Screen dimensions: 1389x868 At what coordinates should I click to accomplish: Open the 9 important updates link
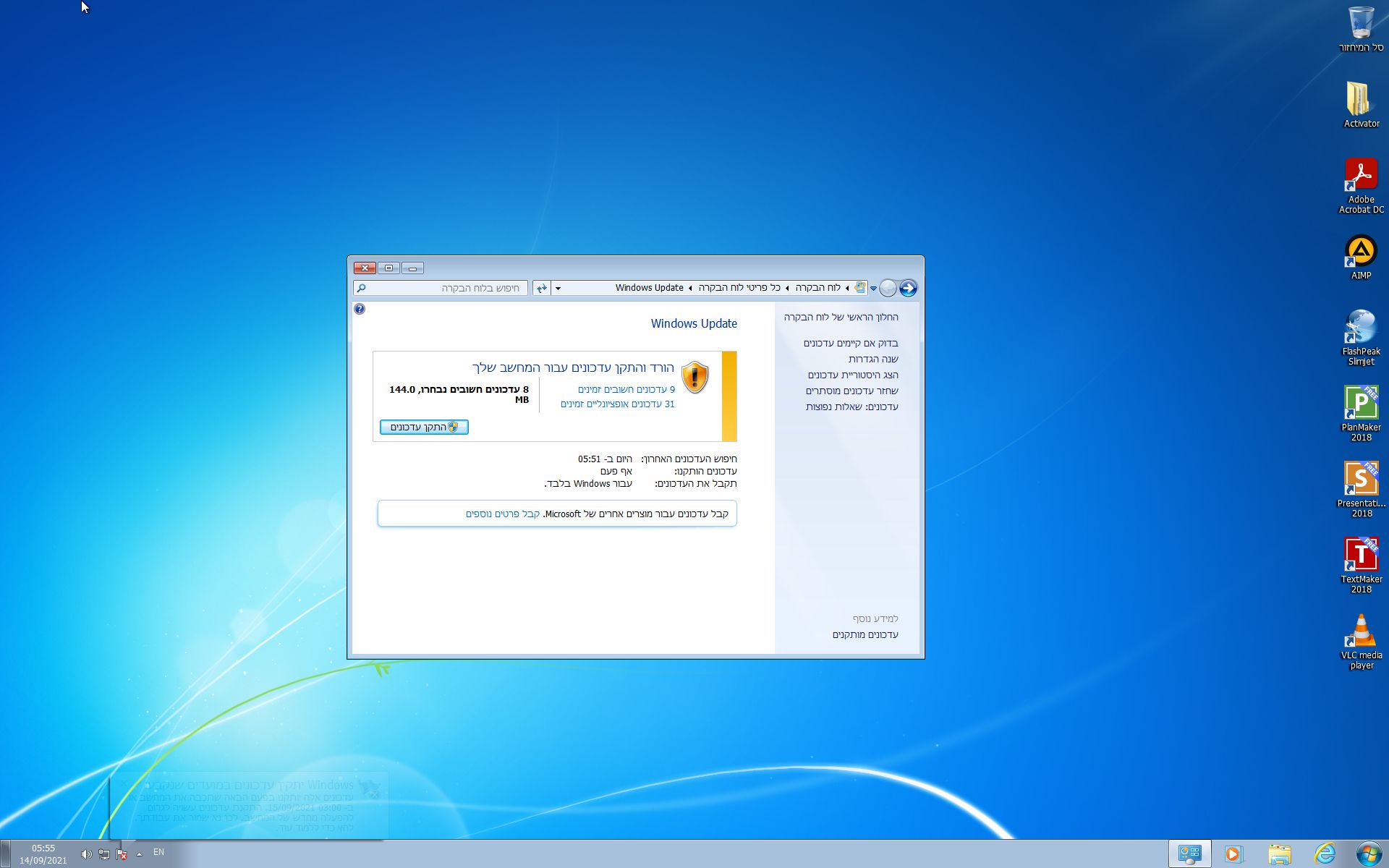pos(626,389)
